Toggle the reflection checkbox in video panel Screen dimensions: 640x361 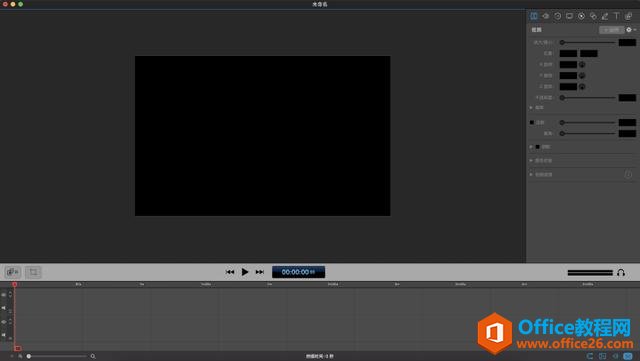(532, 122)
